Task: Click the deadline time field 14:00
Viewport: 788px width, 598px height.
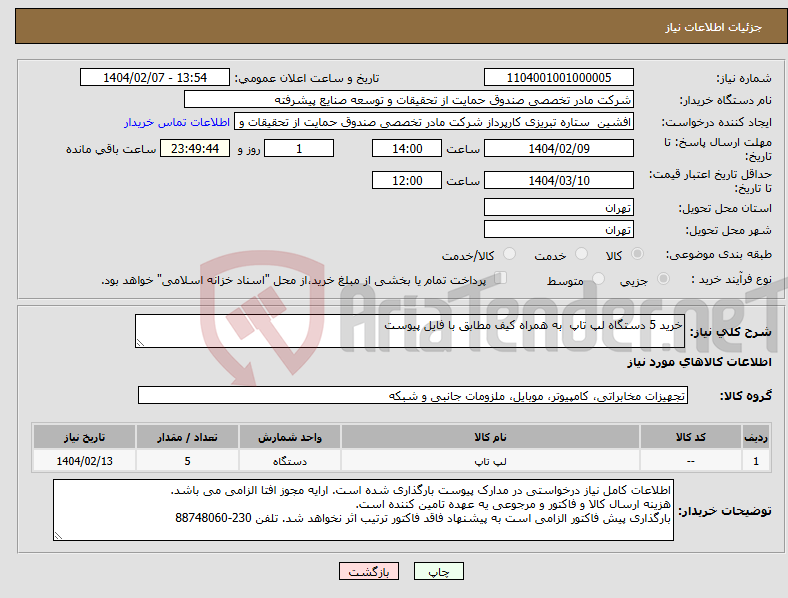Action: [x=407, y=148]
